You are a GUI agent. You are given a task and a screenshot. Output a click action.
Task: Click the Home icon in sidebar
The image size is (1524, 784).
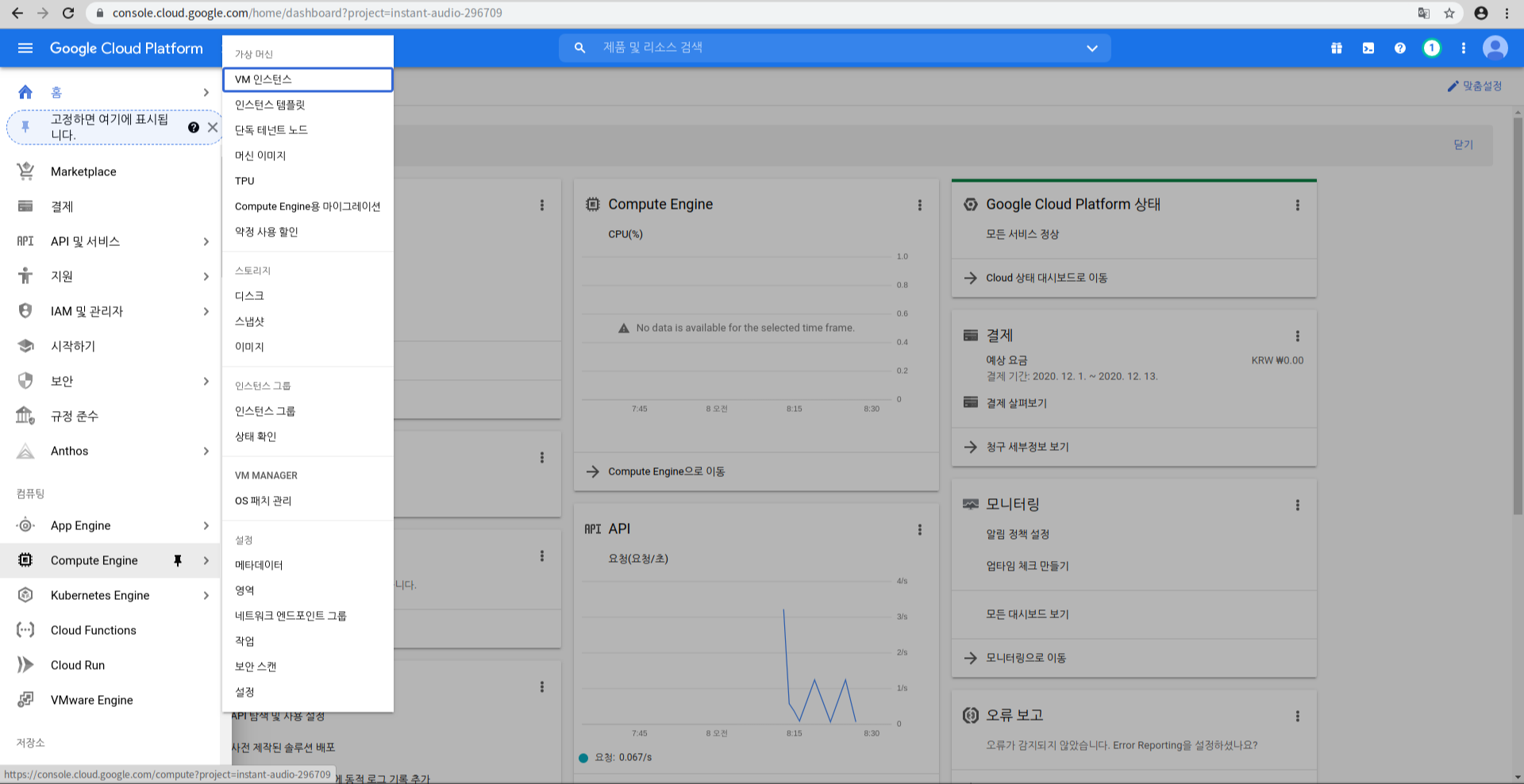(x=25, y=92)
